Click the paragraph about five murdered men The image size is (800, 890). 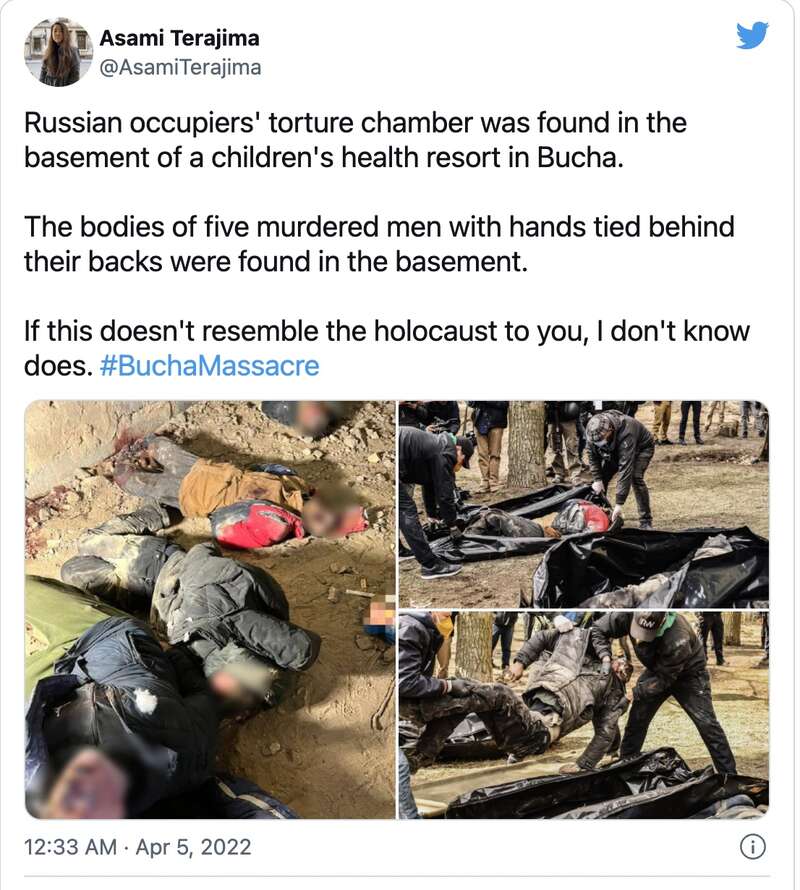pos(379,244)
